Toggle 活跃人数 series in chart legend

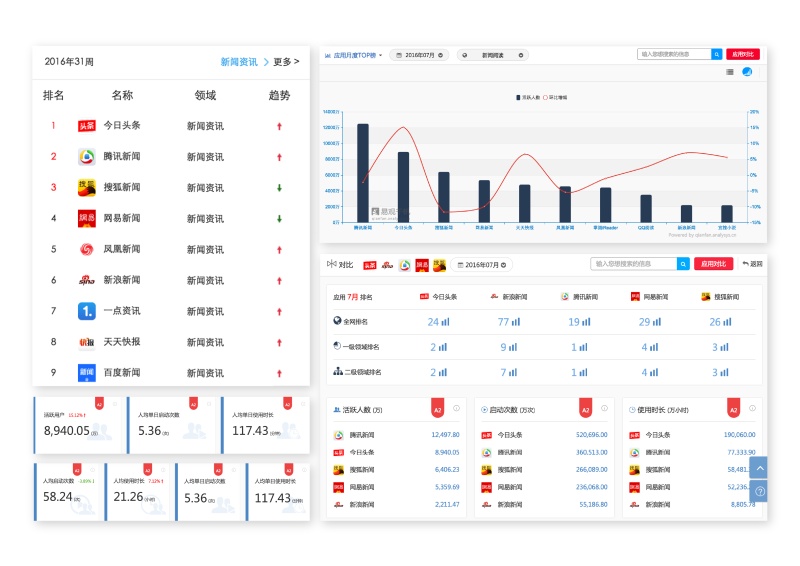point(528,97)
